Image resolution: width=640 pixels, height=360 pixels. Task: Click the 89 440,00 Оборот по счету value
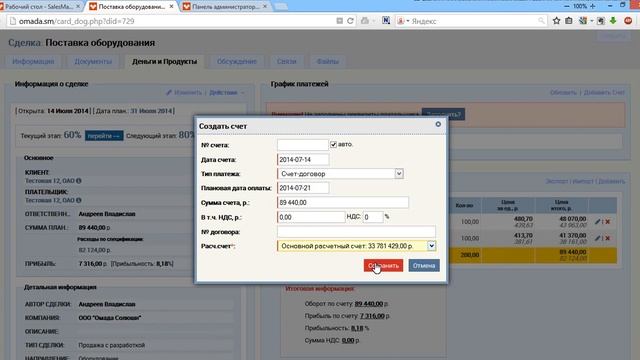(x=369, y=304)
